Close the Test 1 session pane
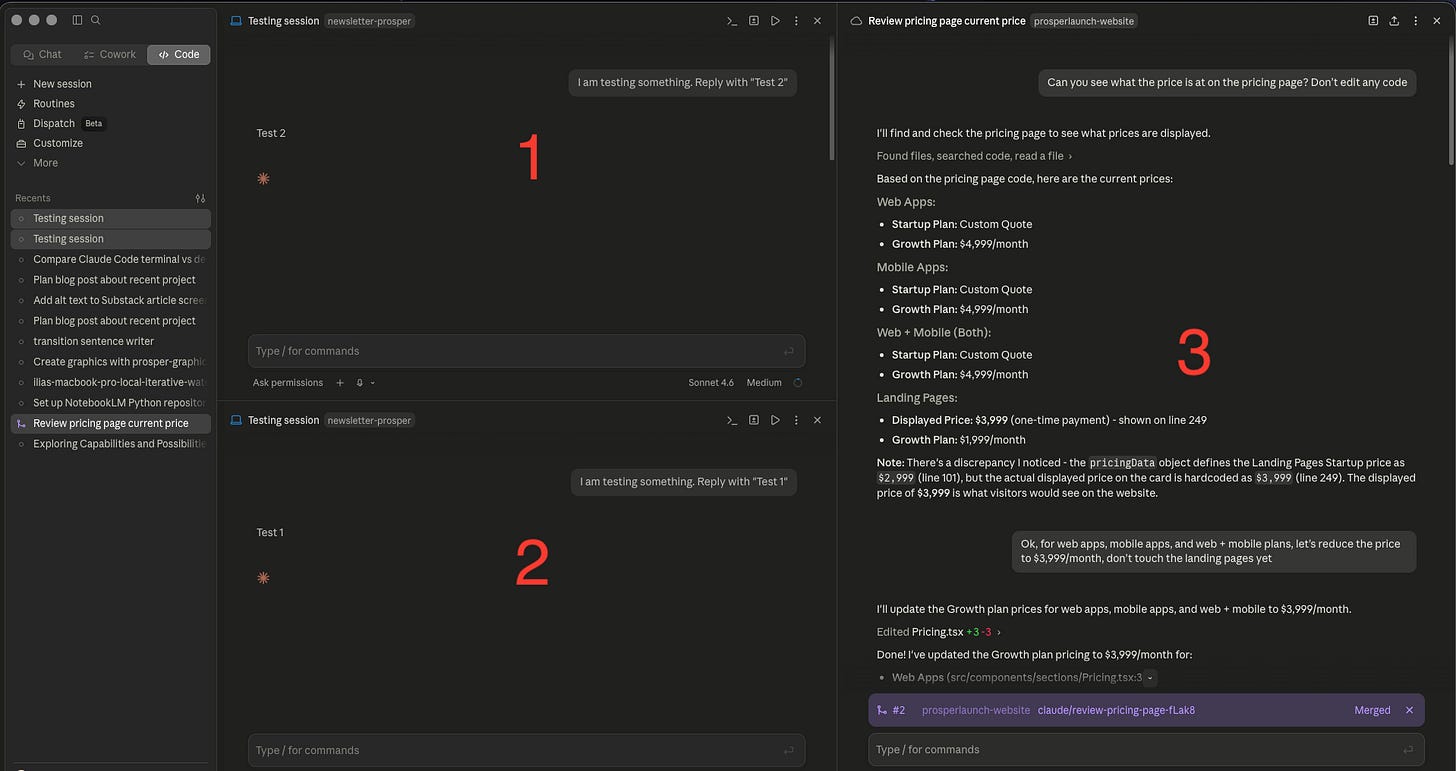1456x771 pixels. (817, 420)
